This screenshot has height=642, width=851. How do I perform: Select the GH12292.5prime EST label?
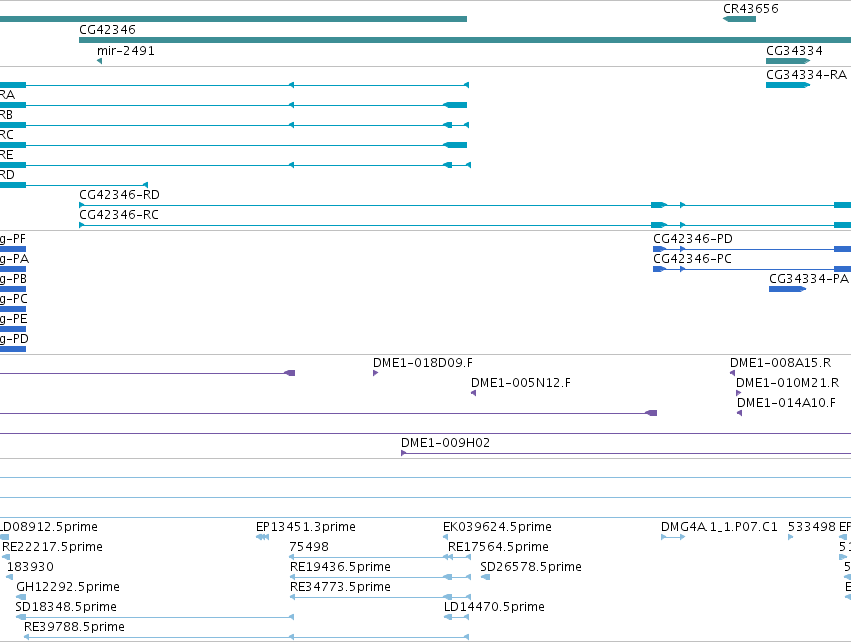68,587
